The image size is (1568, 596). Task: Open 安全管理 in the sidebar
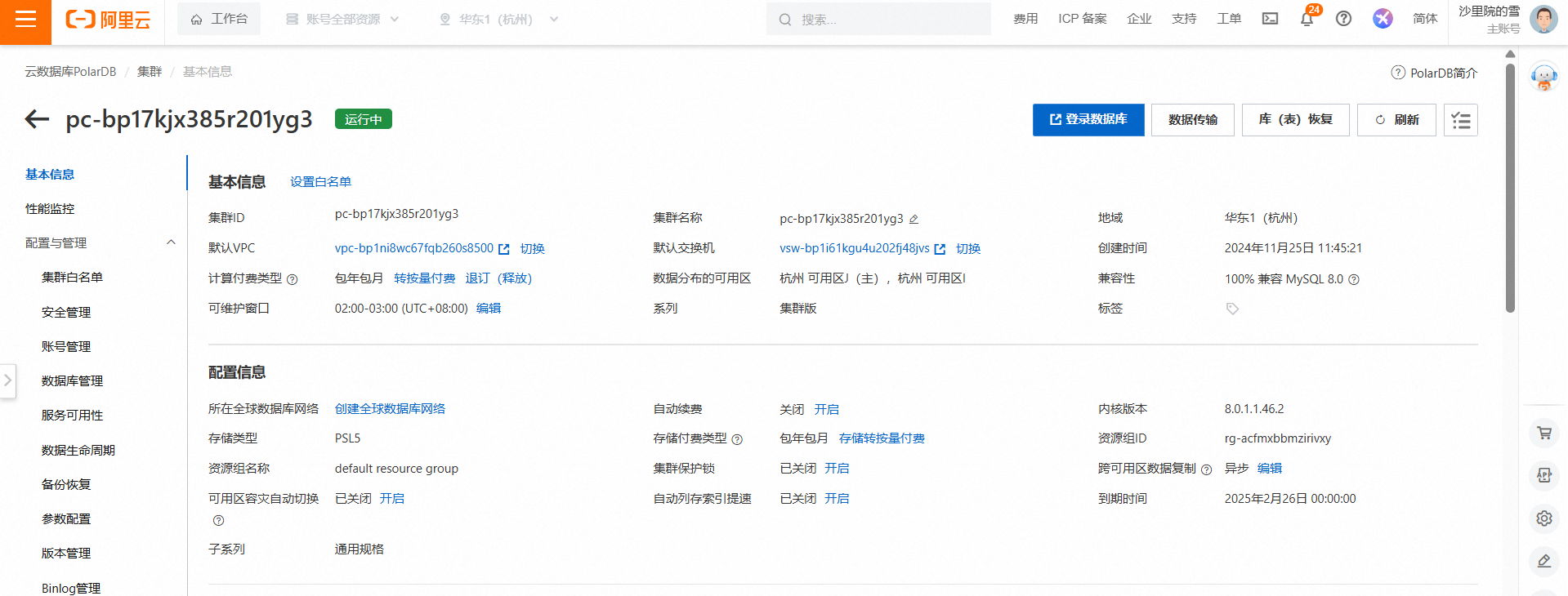[x=66, y=312]
